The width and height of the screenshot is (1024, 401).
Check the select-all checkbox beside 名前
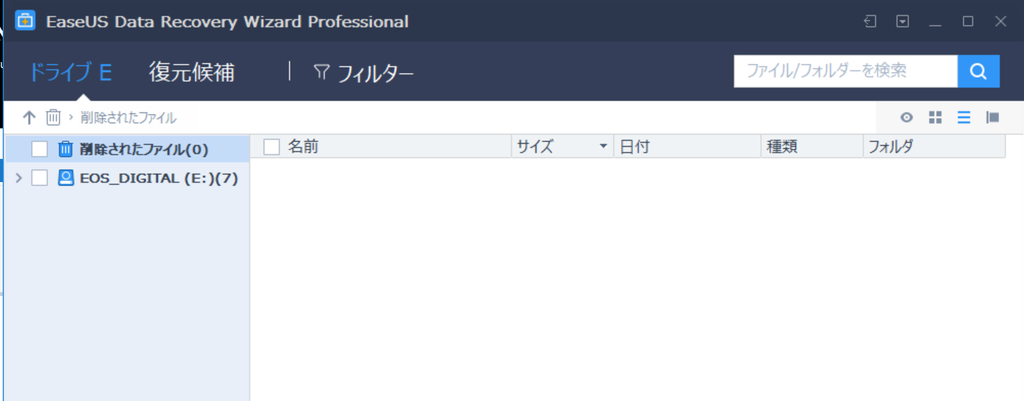coord(272,148)
